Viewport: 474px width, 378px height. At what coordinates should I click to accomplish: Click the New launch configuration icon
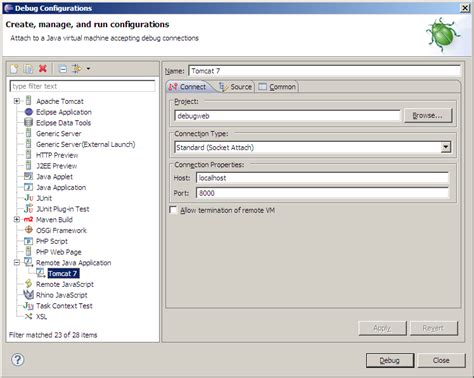tap(14, 69)
